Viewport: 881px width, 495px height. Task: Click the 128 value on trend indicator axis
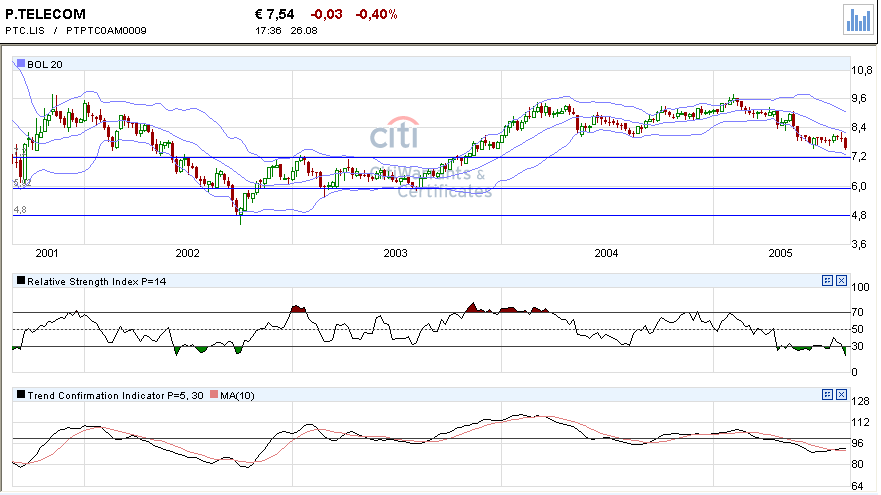(860, 401)
